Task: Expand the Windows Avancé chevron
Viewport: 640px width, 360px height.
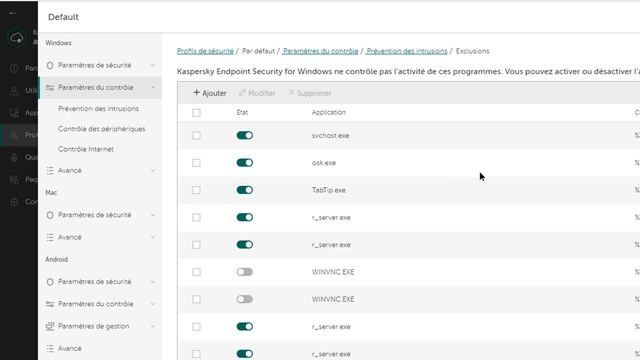Action: [x=153, y=171]
